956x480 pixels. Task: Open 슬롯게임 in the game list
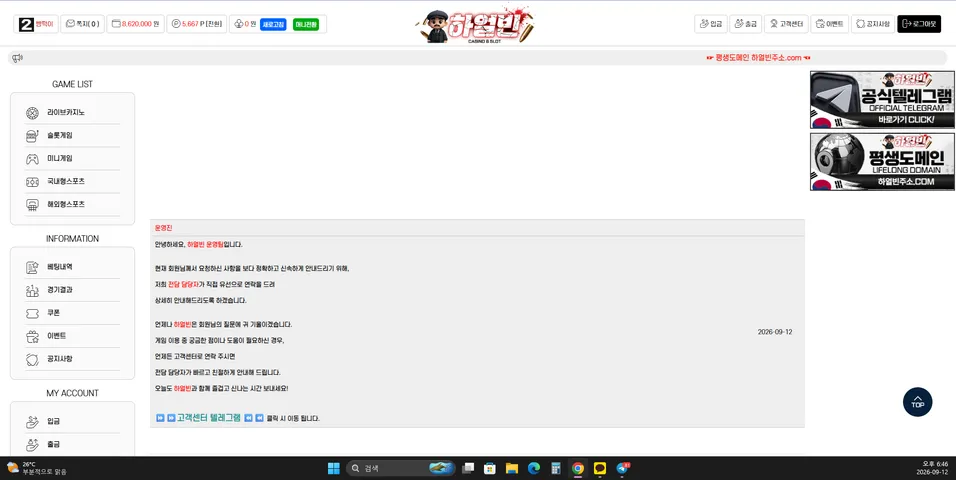[x=60, y=135]
